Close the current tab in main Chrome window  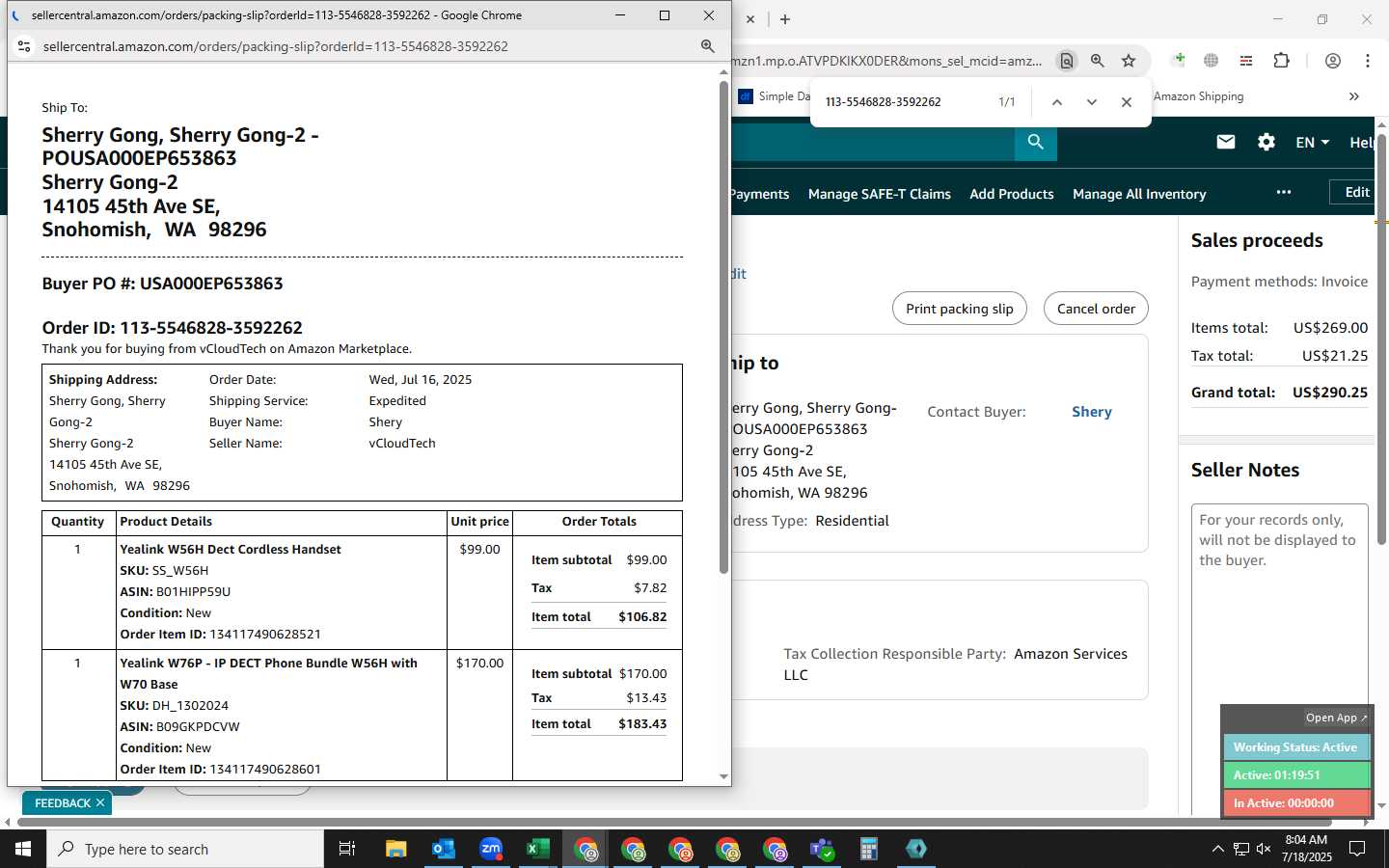[750, 19]
